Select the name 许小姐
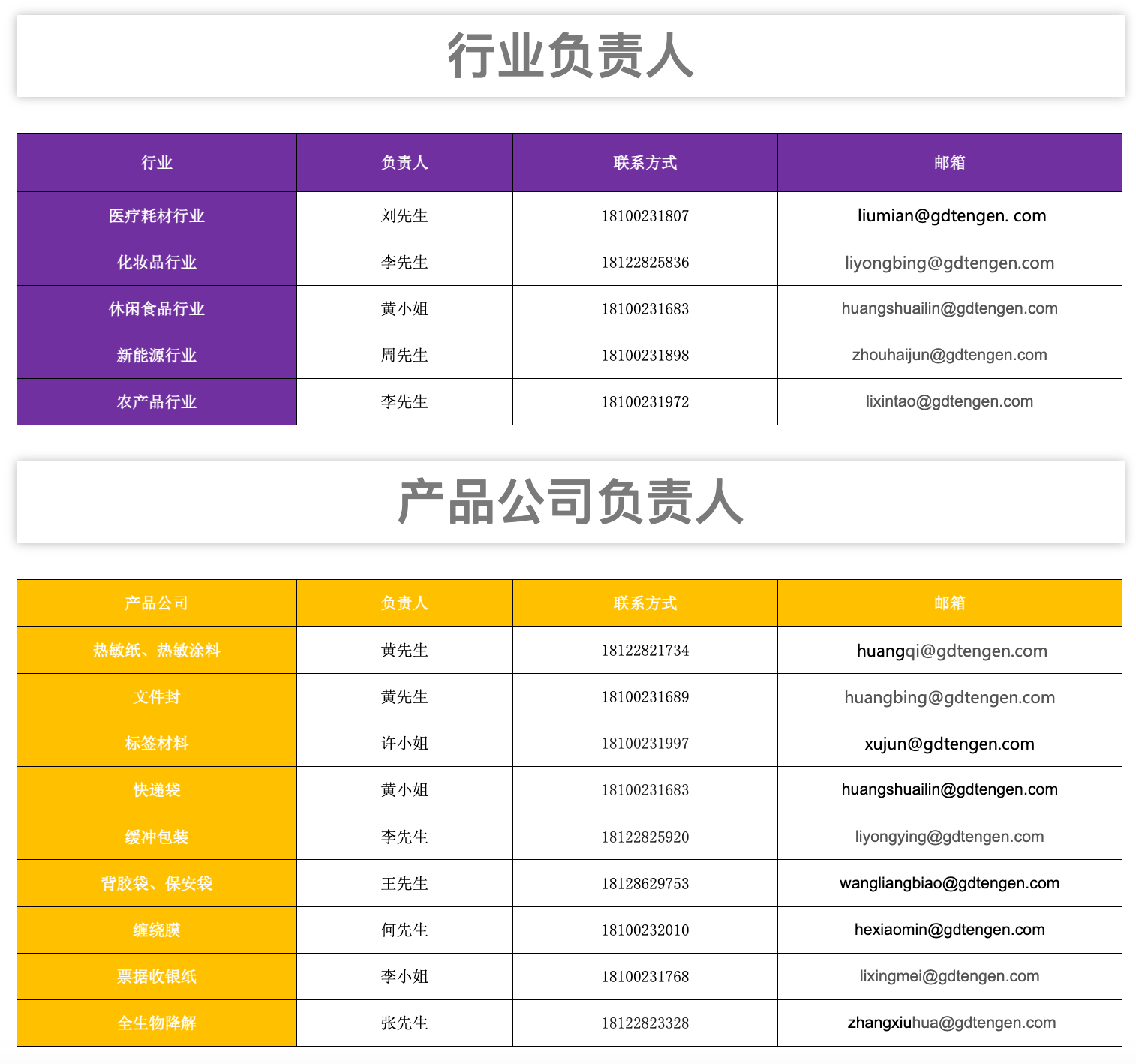 [404, 744]
